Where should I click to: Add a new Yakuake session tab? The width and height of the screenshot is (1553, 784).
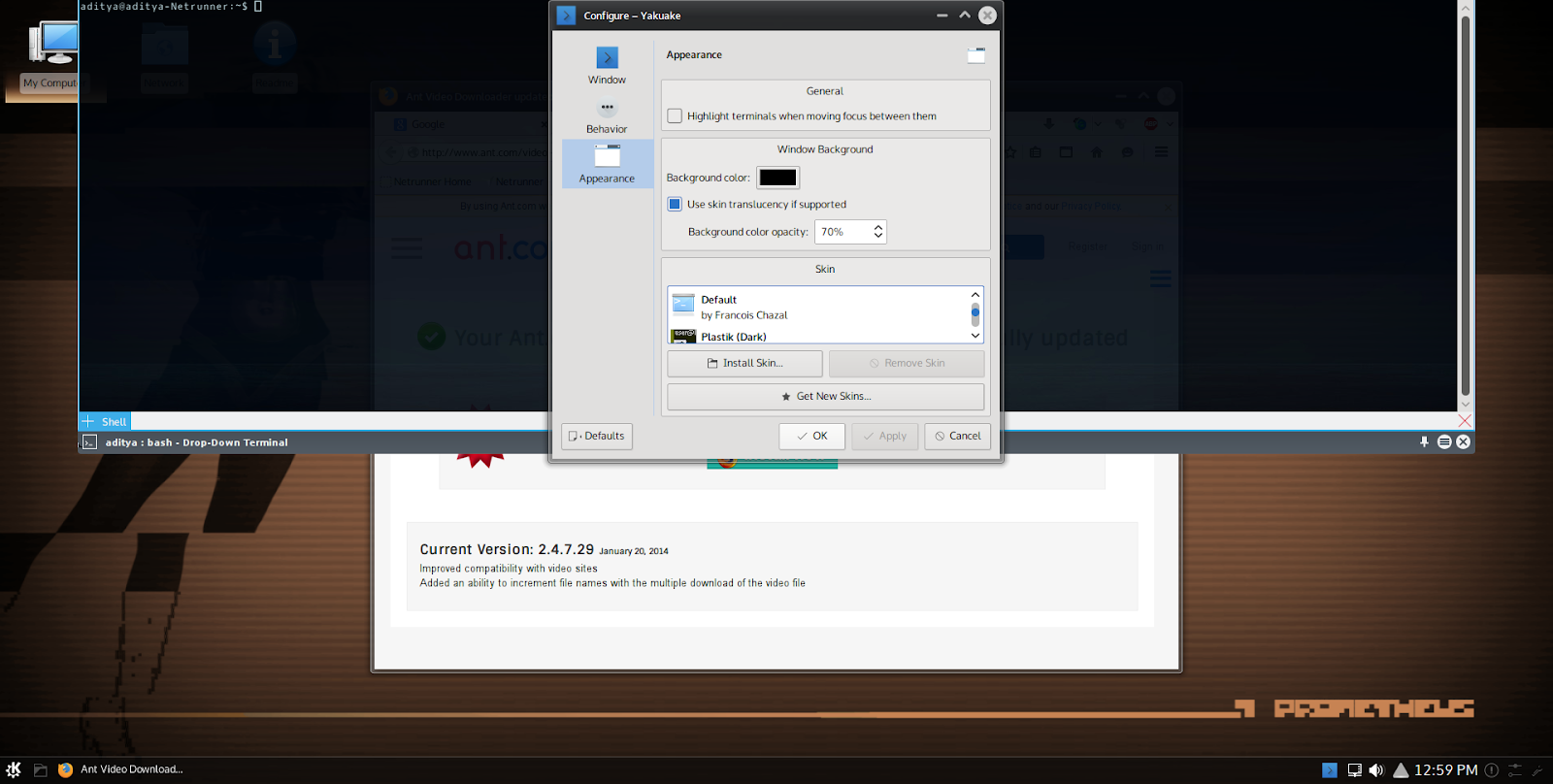click(x=87, y=421)
